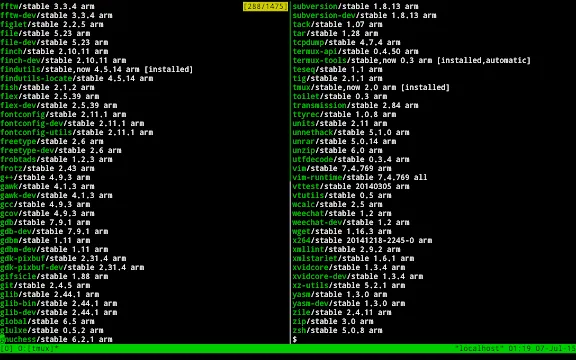Click unnethack/stable 5.1.0 line
576x360 pixels.
pyautogui.click(x=351, y=132)
